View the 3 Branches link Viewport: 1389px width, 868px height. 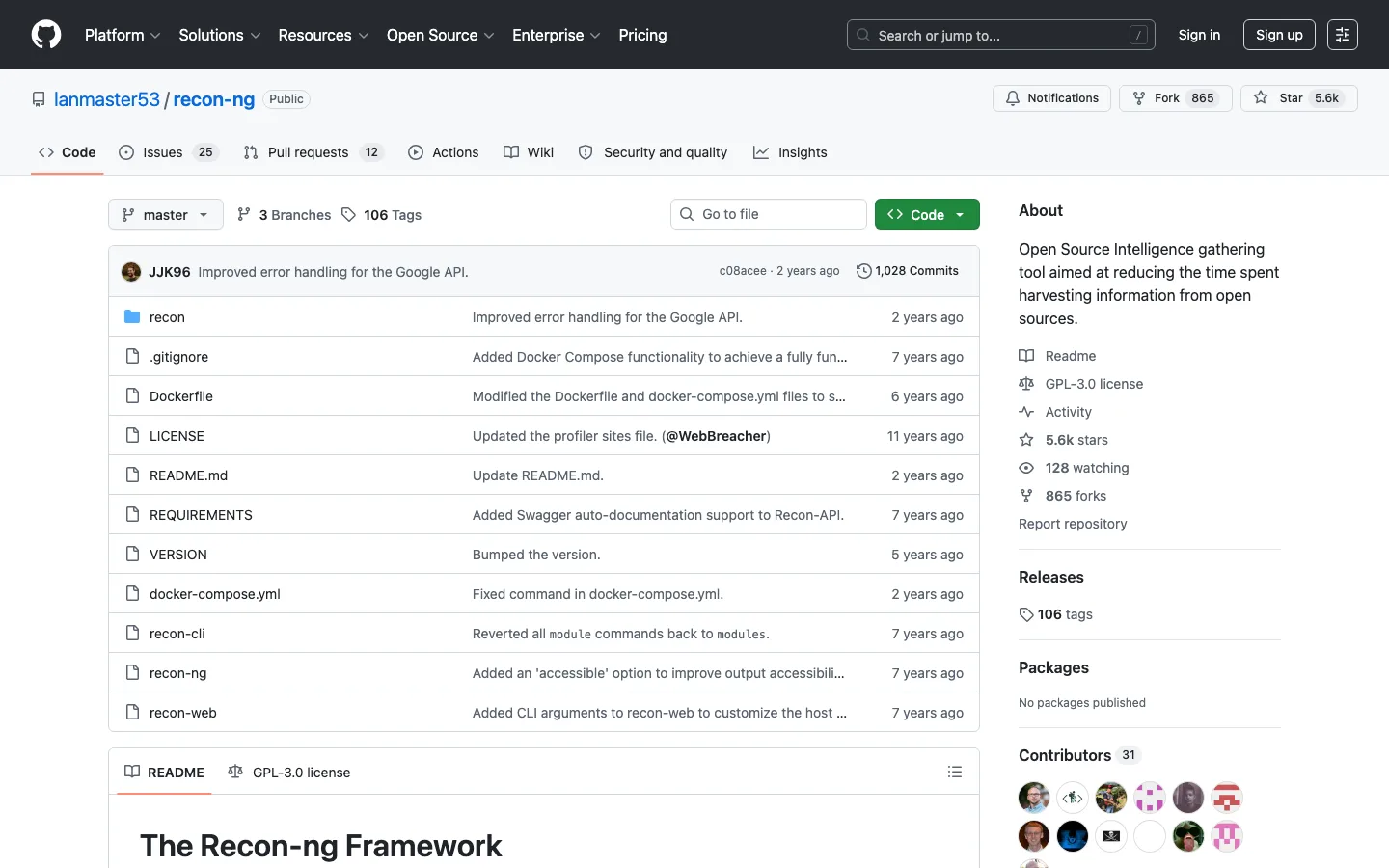point(284,215)
